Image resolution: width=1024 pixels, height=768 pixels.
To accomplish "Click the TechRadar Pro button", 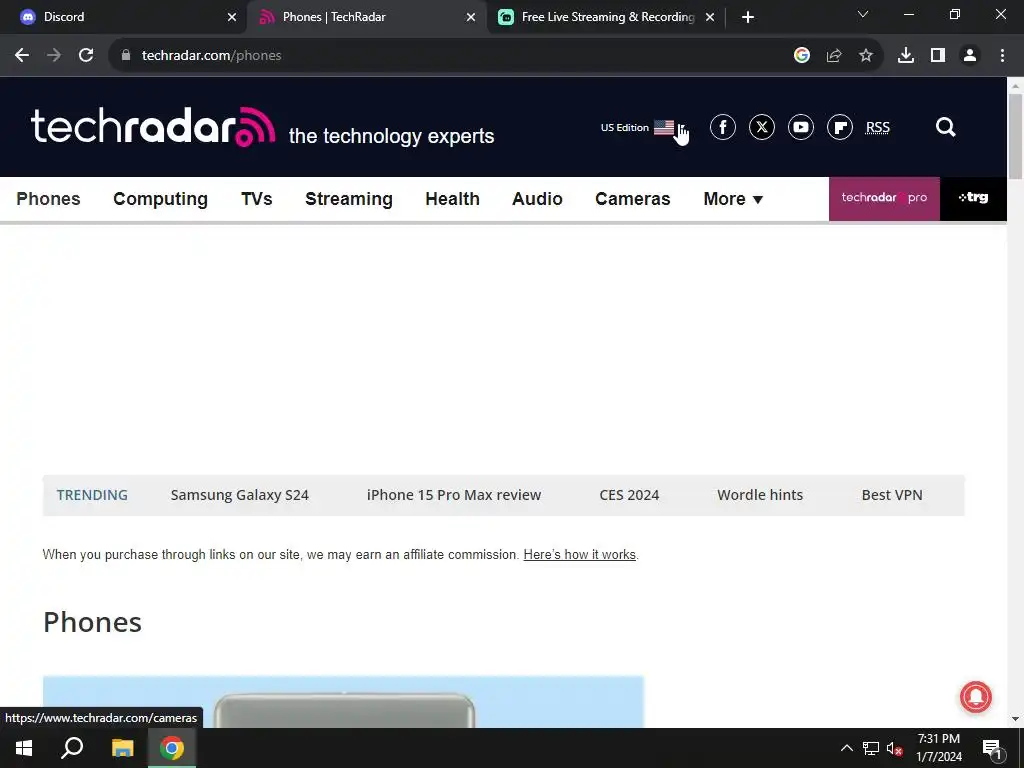I will 884,199.
